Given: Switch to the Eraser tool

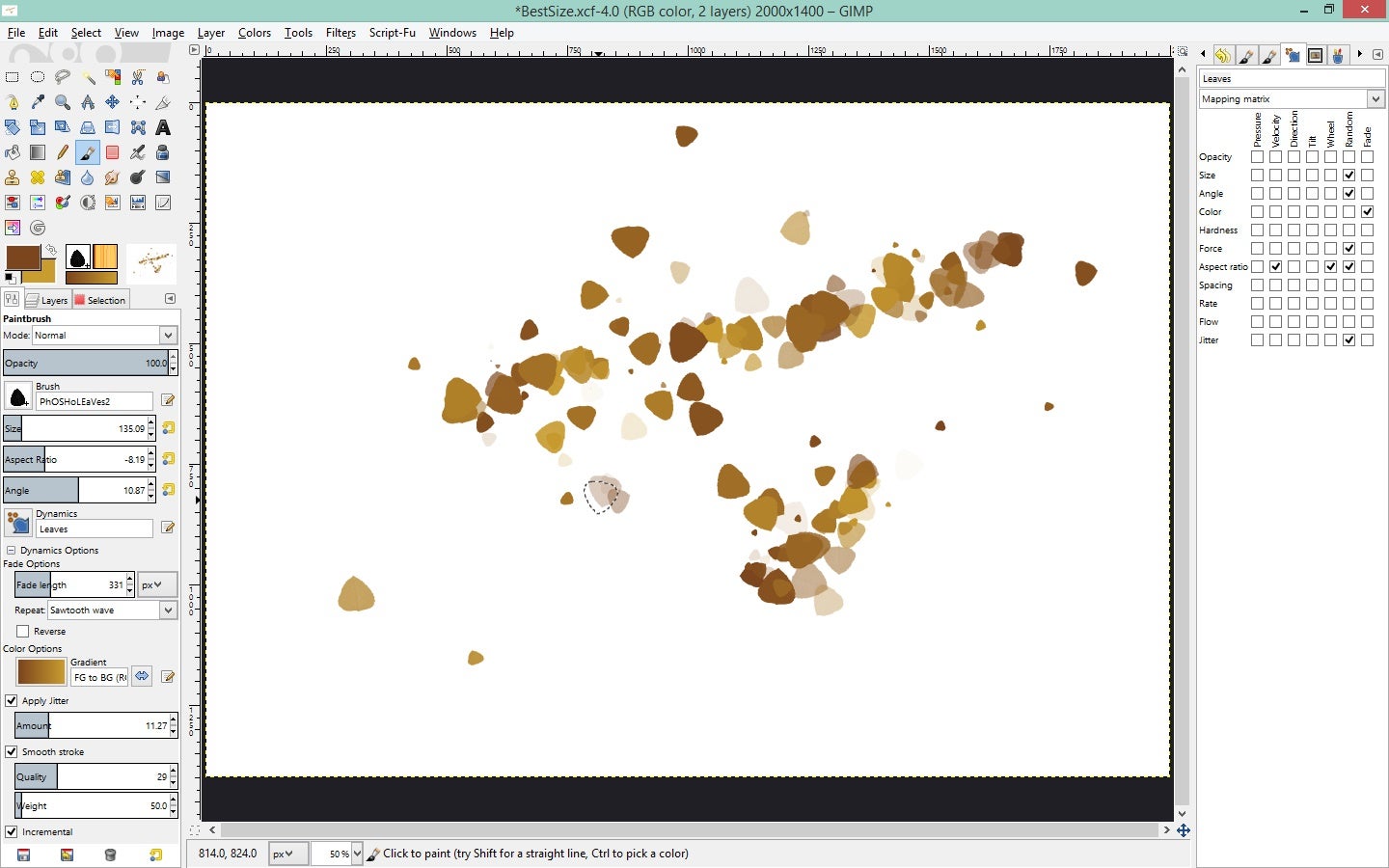Looking at the screenshot, I should [x=113, y=151].
